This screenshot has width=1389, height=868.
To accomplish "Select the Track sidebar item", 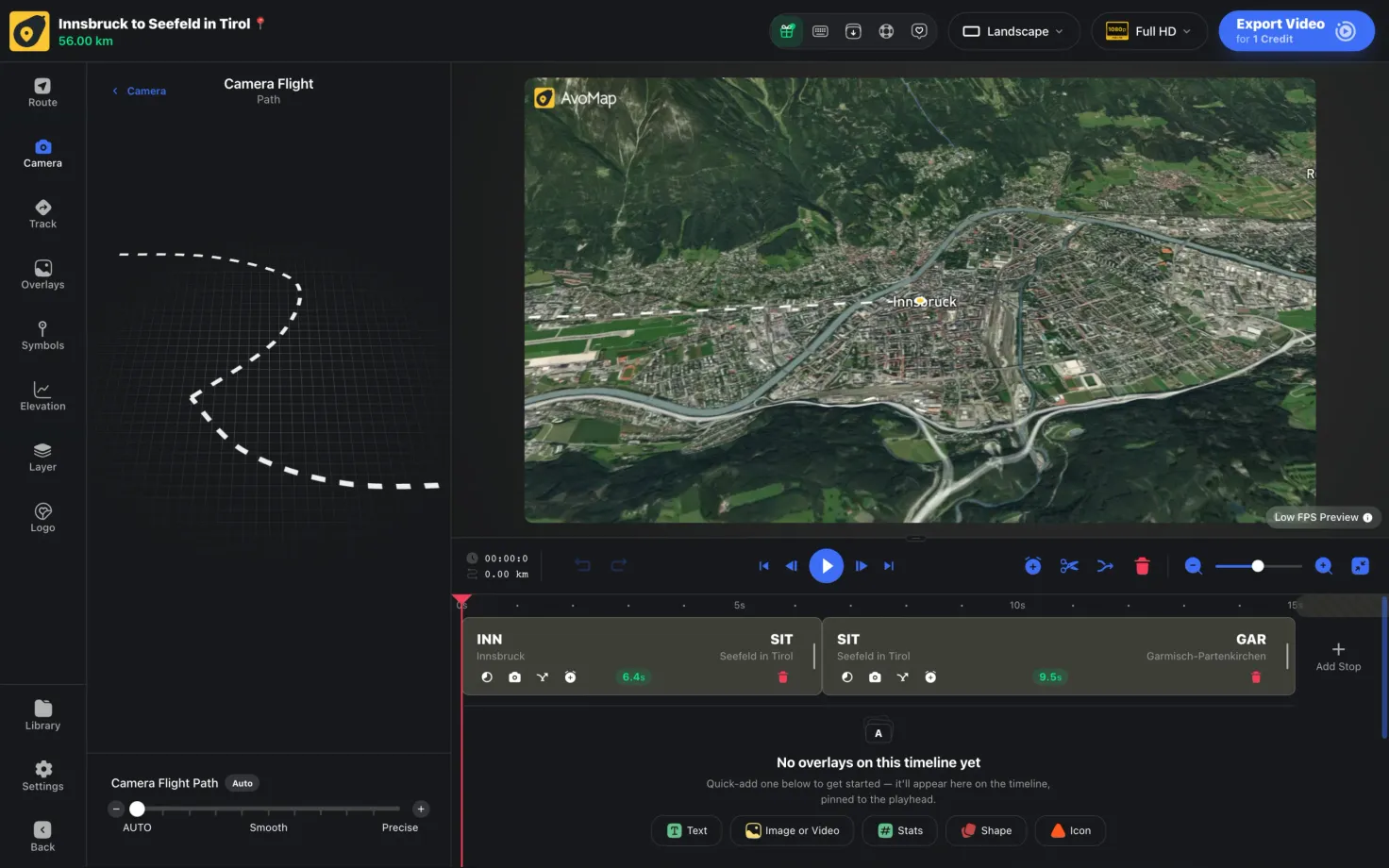I will click(x=42, y=214).
